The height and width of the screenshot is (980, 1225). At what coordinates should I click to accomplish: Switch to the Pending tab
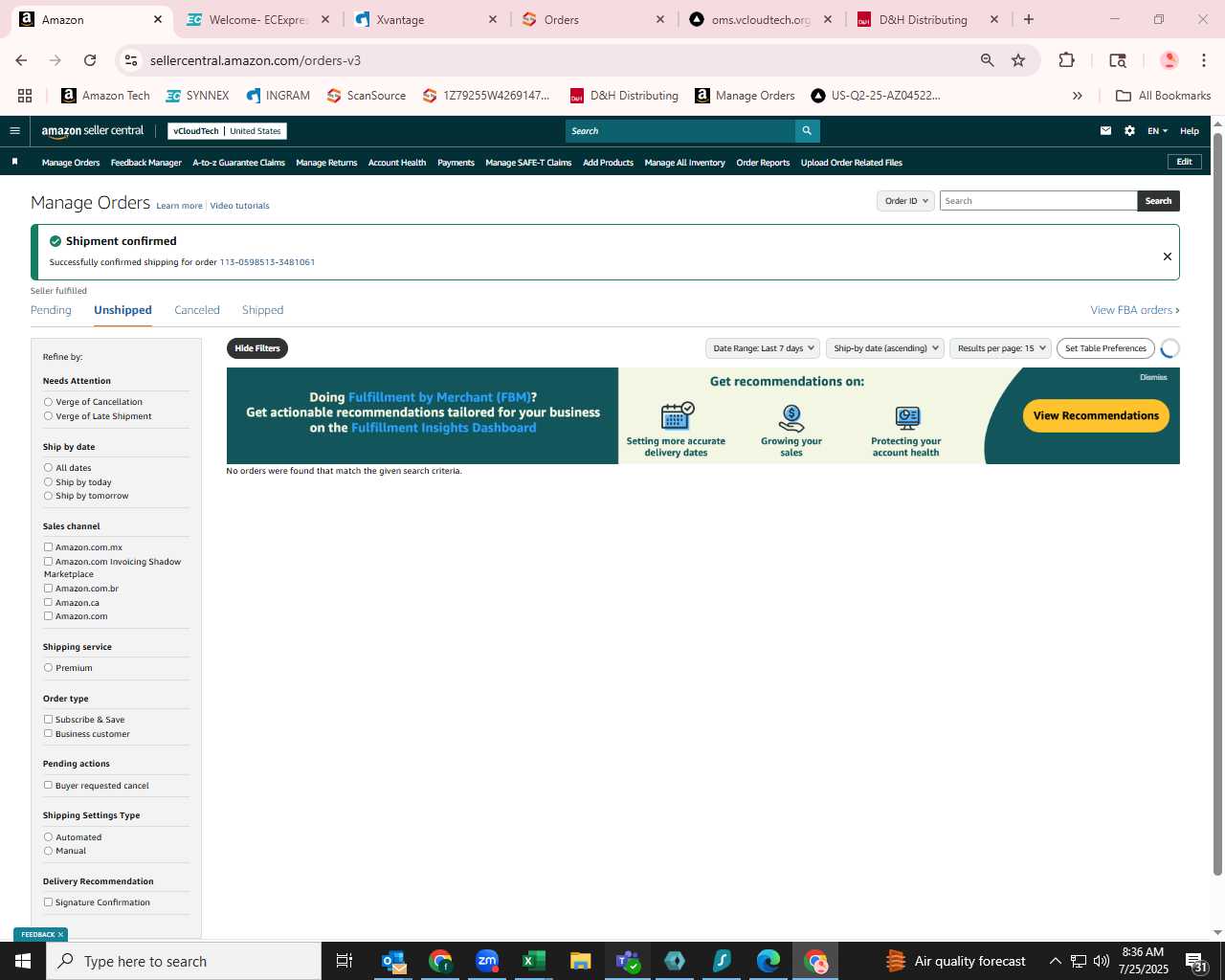pos(51,310)
